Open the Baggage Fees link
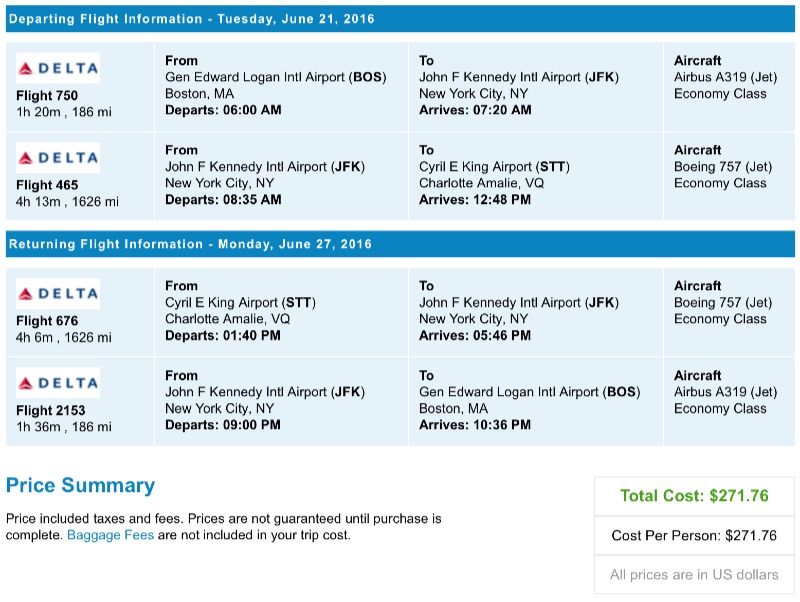The image size is (800, 602). pyautogui.click(x=110, y=535)
